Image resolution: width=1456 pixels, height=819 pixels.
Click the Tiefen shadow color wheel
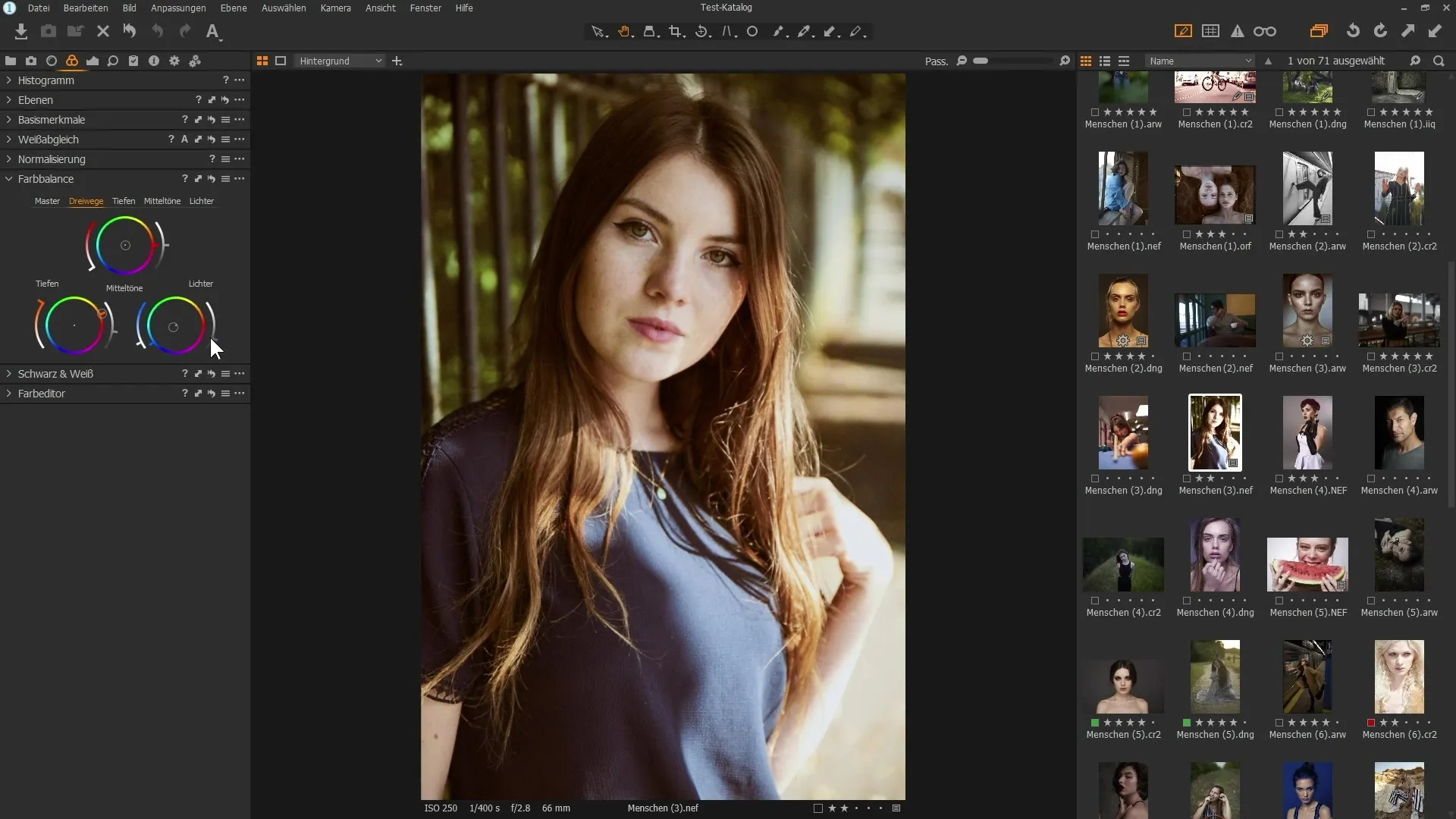point(74,326)
